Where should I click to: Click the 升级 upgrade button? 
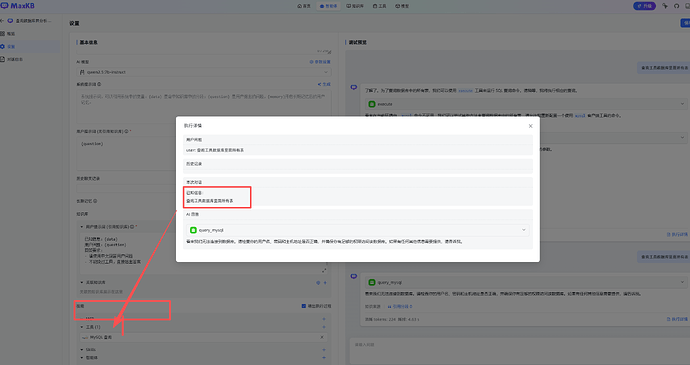[x=645, y=6]
